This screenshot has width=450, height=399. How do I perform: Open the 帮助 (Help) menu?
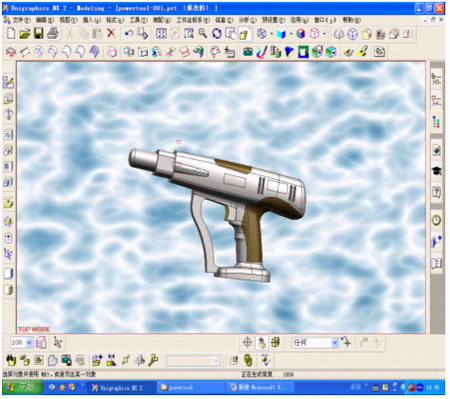point(352,20)
